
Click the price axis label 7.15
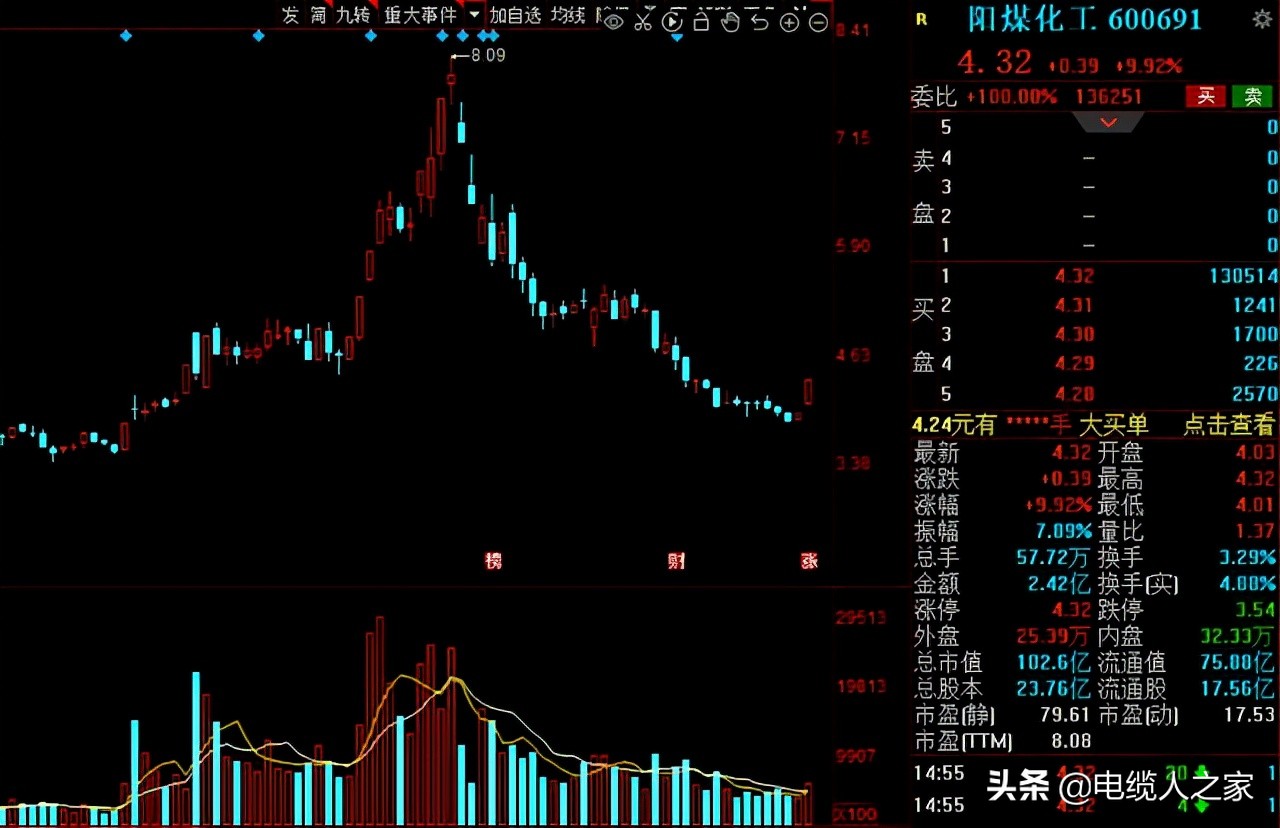853,137
